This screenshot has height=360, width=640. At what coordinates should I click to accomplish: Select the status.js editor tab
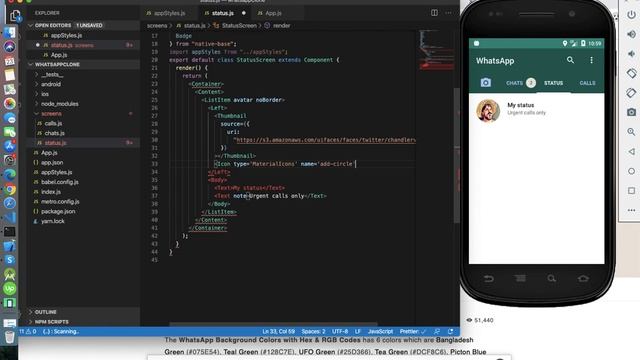[223, 13]
